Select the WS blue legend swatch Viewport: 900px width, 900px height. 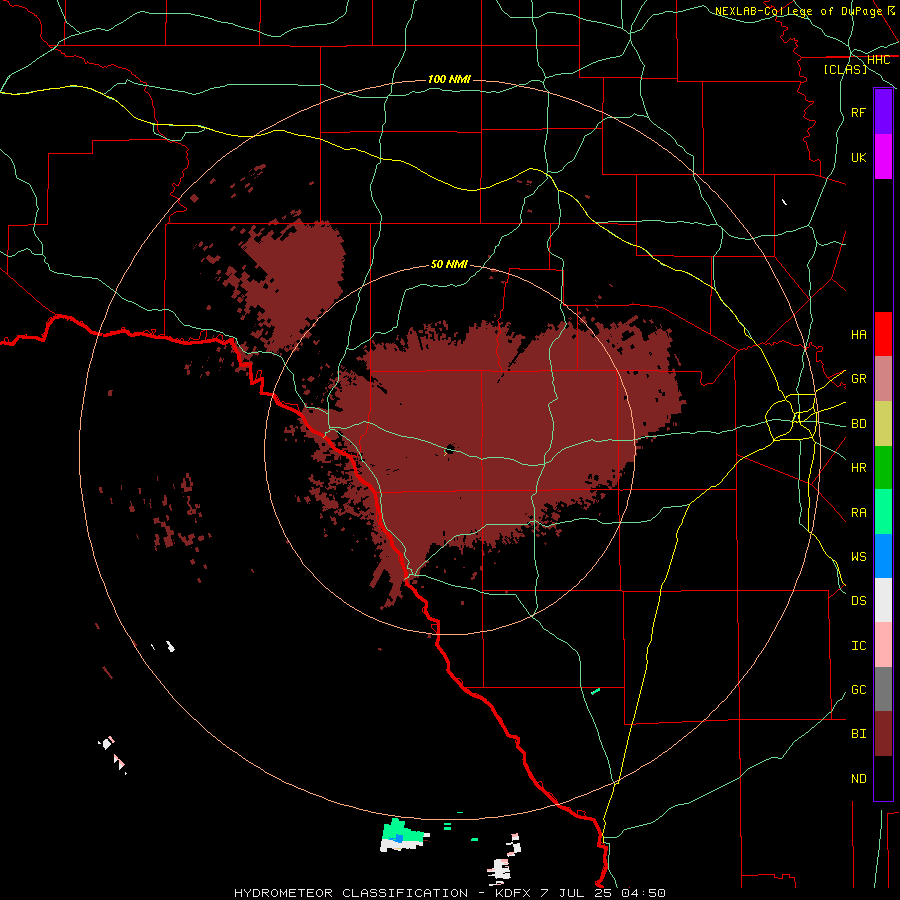883,556
